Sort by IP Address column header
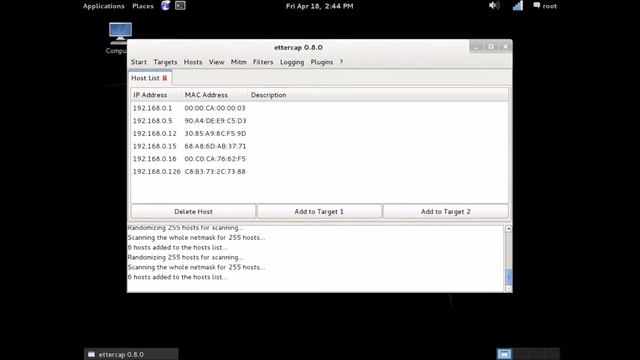 pos(156,95)
